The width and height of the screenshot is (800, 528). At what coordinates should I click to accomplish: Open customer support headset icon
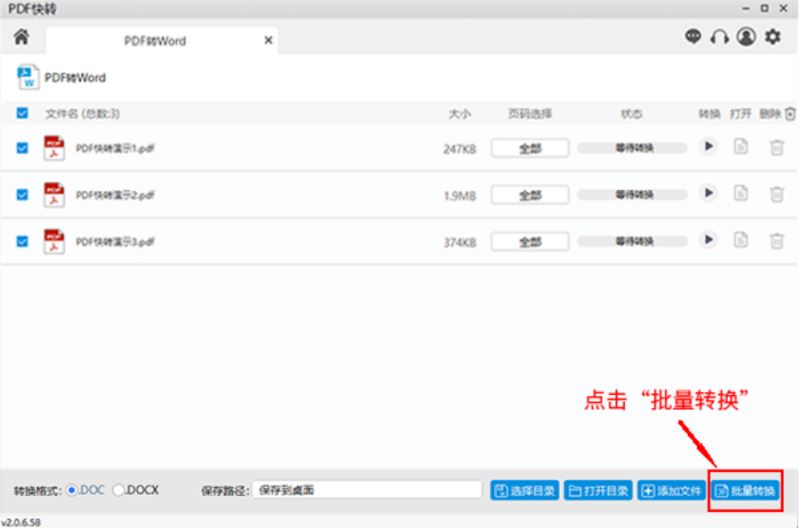tap(719, 37)
